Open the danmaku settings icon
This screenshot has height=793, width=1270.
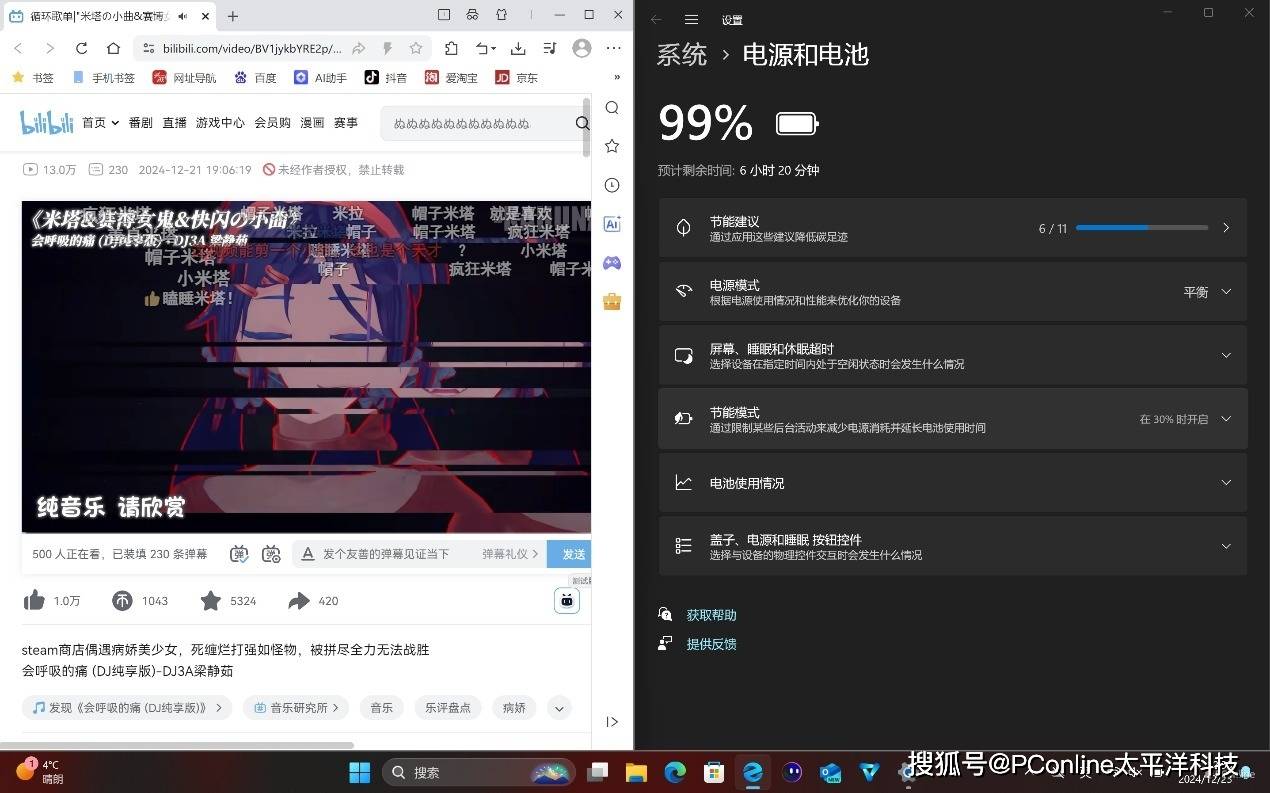point(271,554)
